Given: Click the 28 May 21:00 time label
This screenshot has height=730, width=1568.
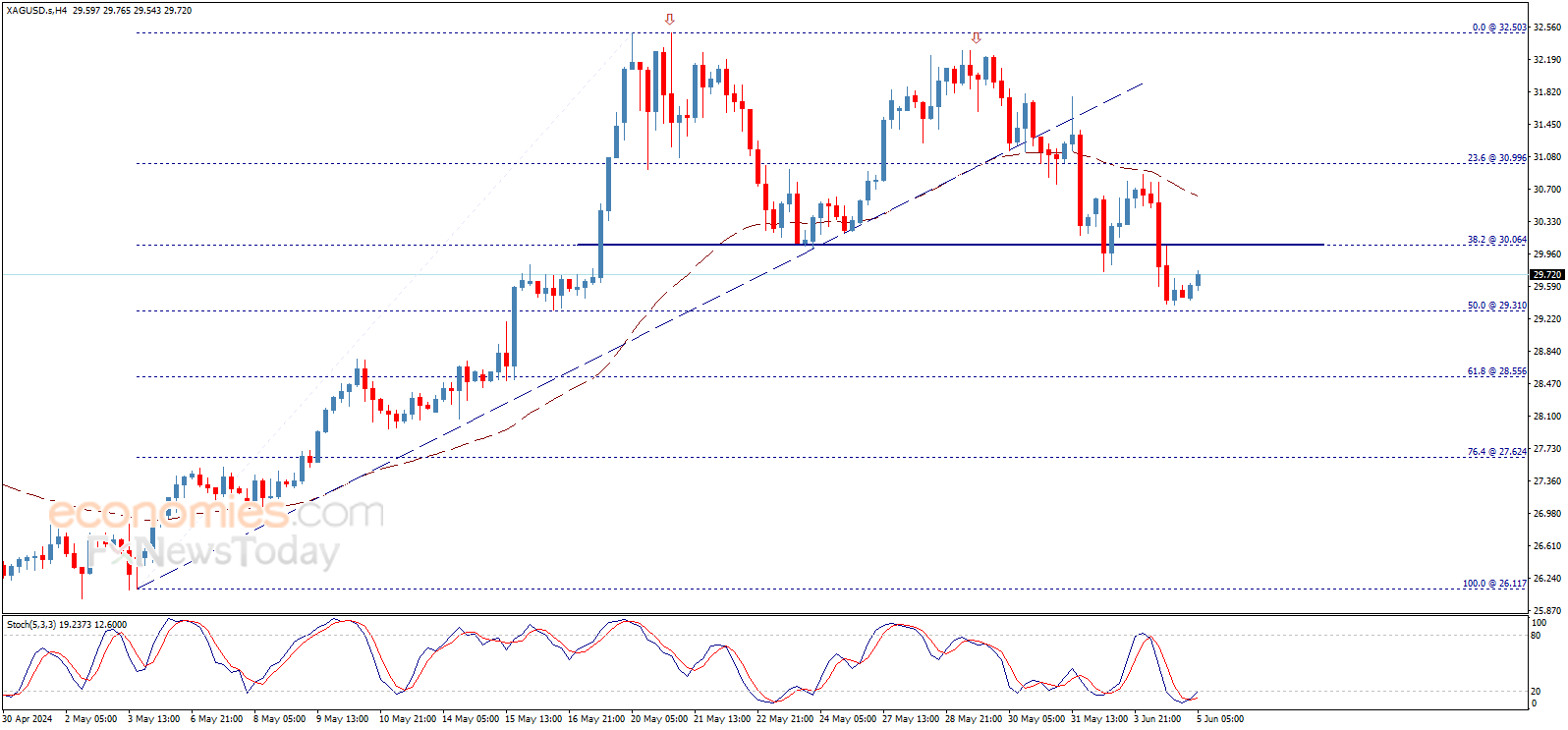Looking at the screenshot, I should click(974, 719).
